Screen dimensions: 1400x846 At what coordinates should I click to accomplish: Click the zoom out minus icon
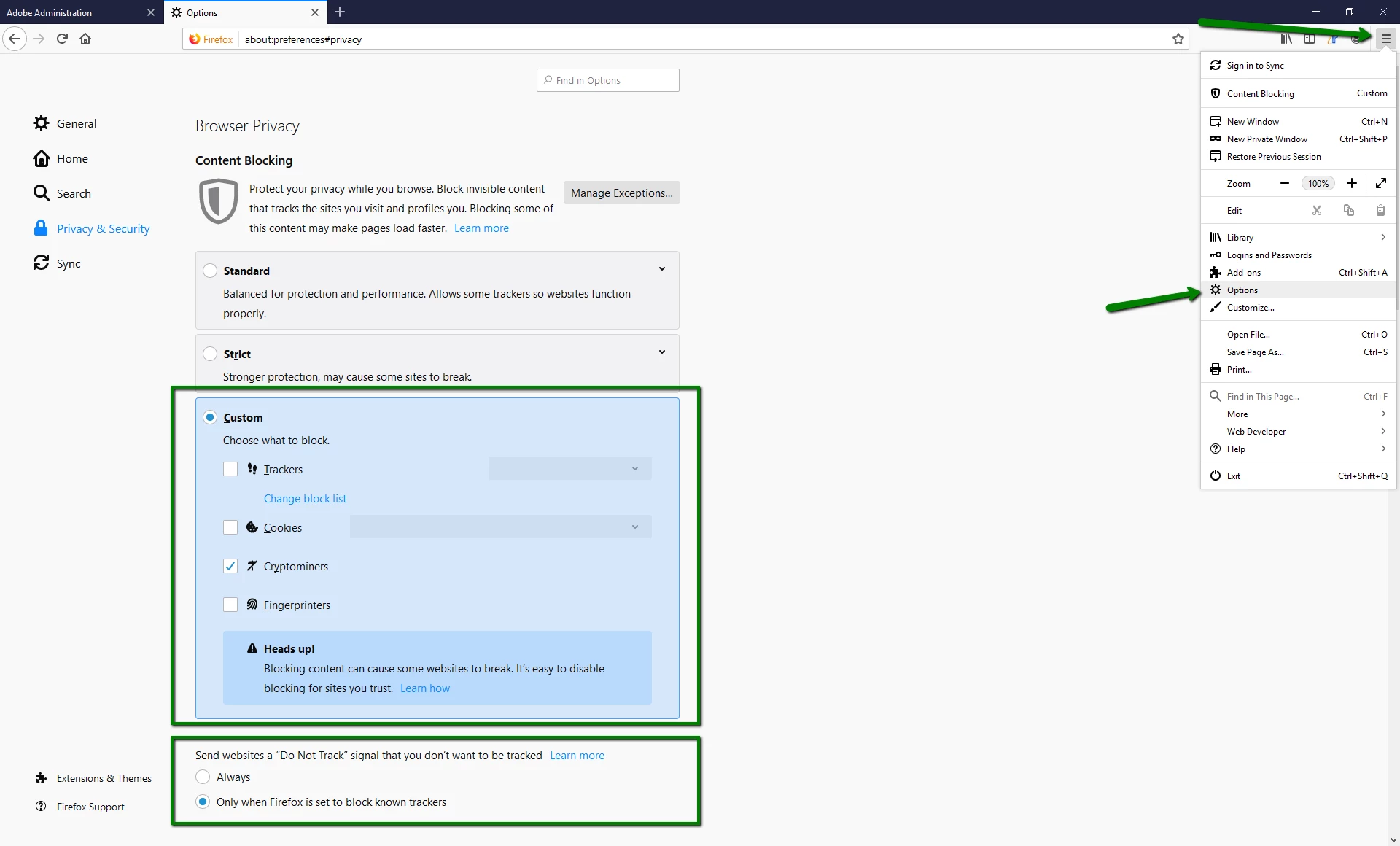point(1285,184)
